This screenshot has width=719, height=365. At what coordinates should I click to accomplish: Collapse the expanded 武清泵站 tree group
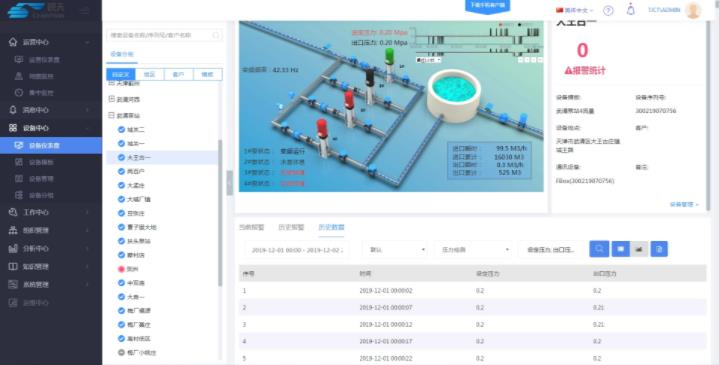click(111, 116)
